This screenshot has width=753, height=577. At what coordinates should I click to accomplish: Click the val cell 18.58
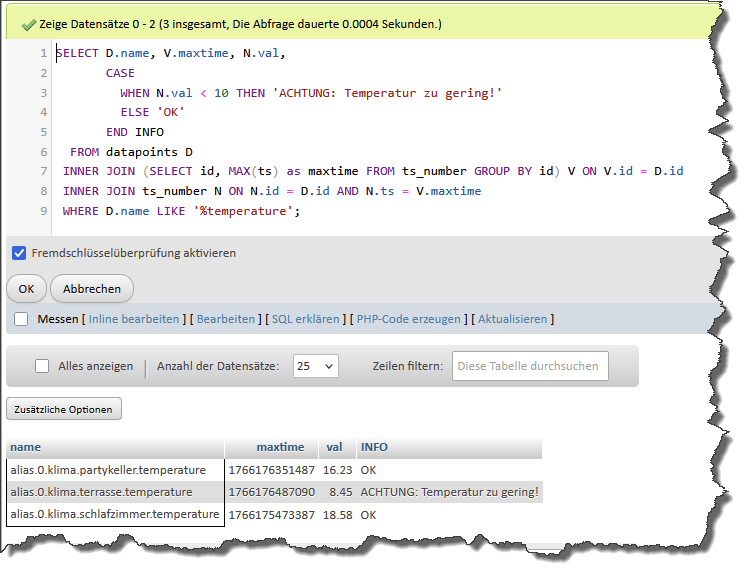[x=338, y=515]
